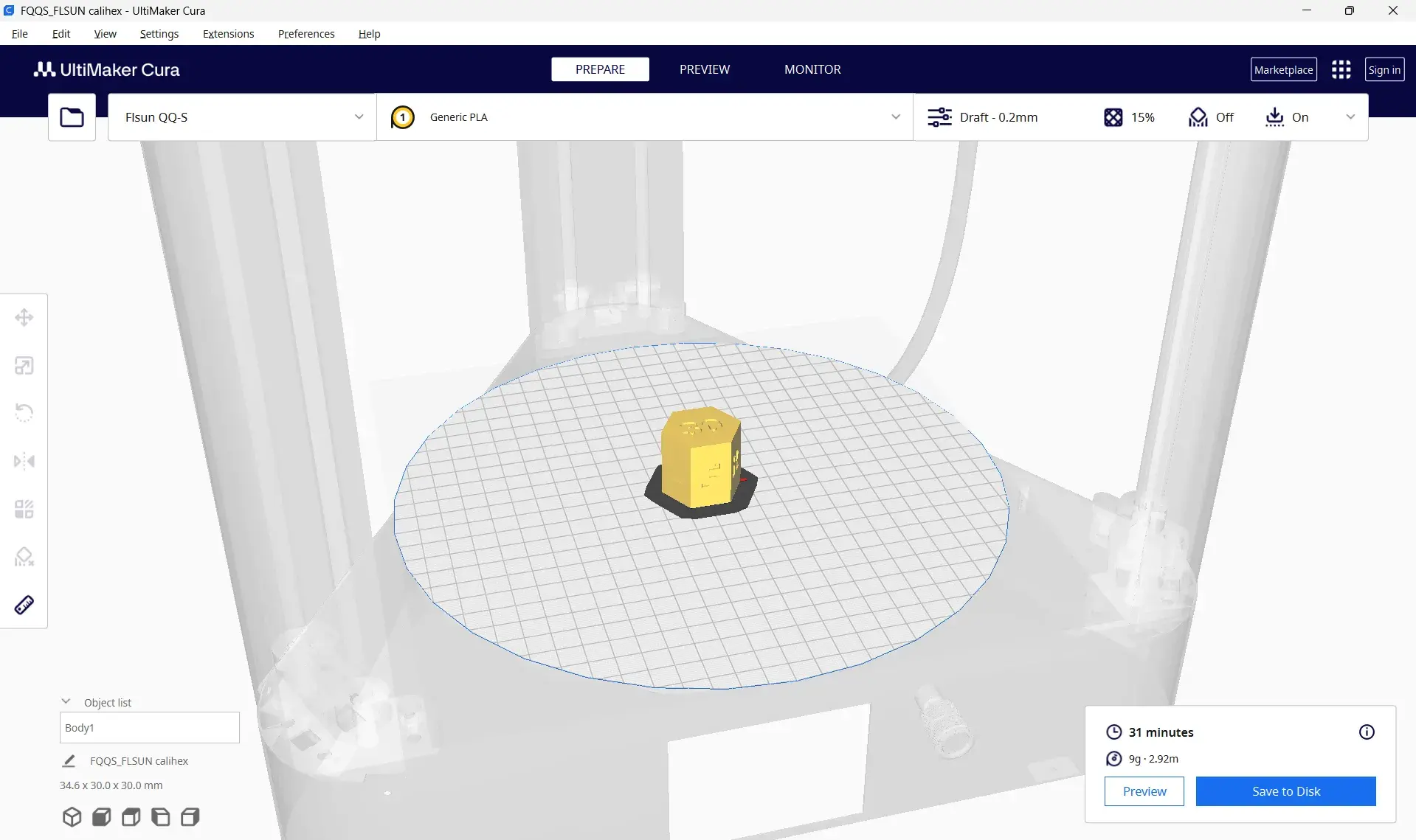Viewport: 1416px width, 840px height.
Task: Open the Settings menu
Action: click(x=159, y=34)
